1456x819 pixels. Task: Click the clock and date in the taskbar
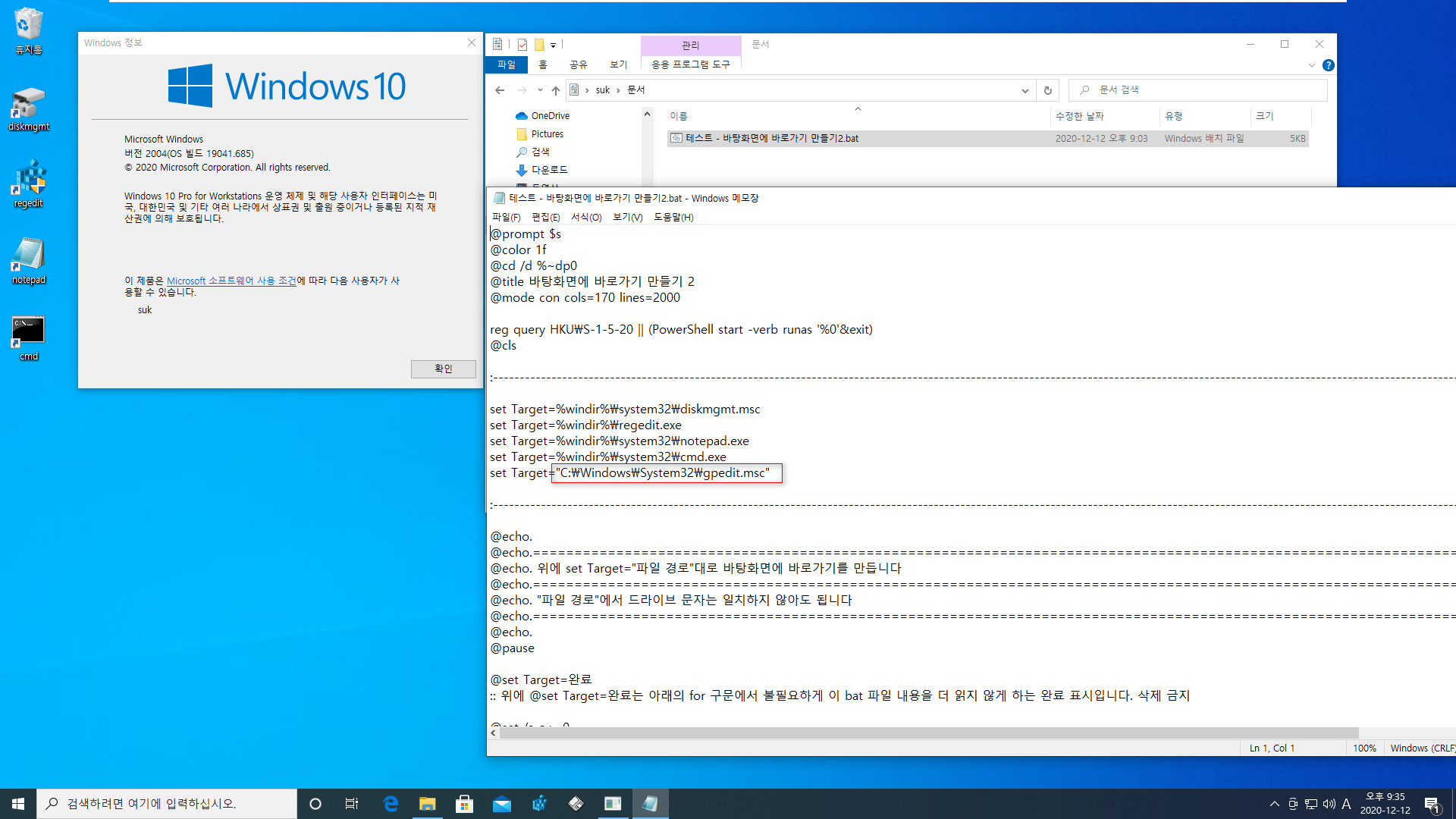(1385, 804)
